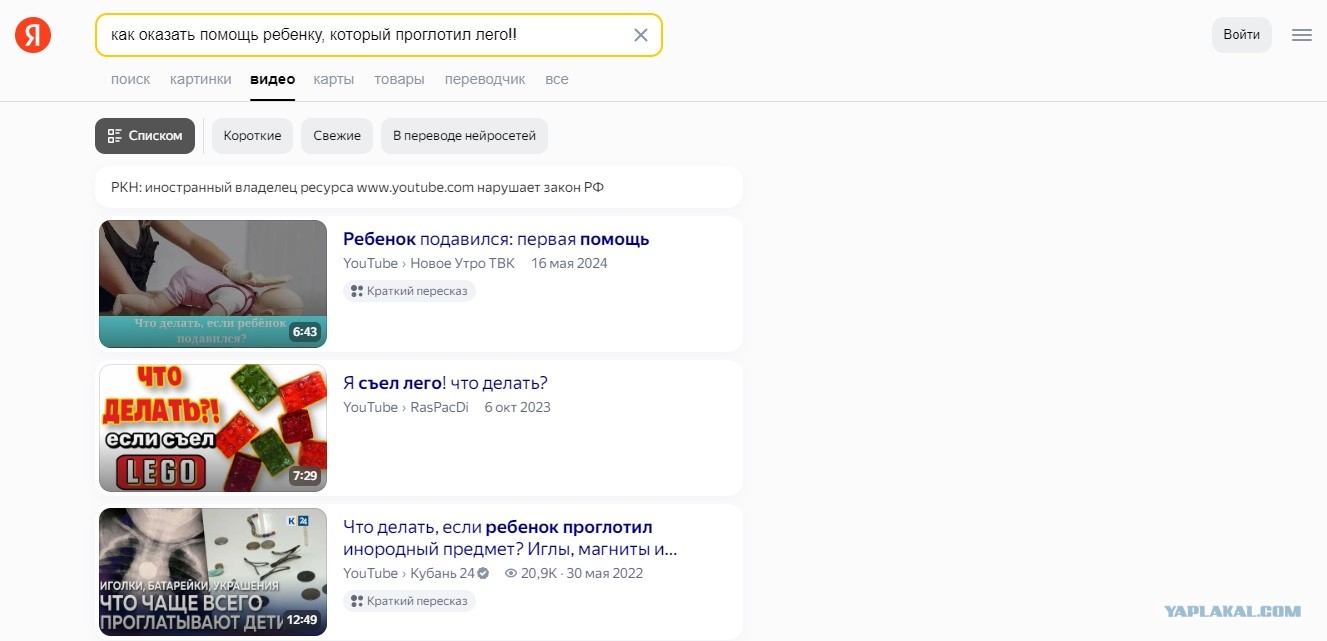Open the переводчик tab

pos(485,79)
